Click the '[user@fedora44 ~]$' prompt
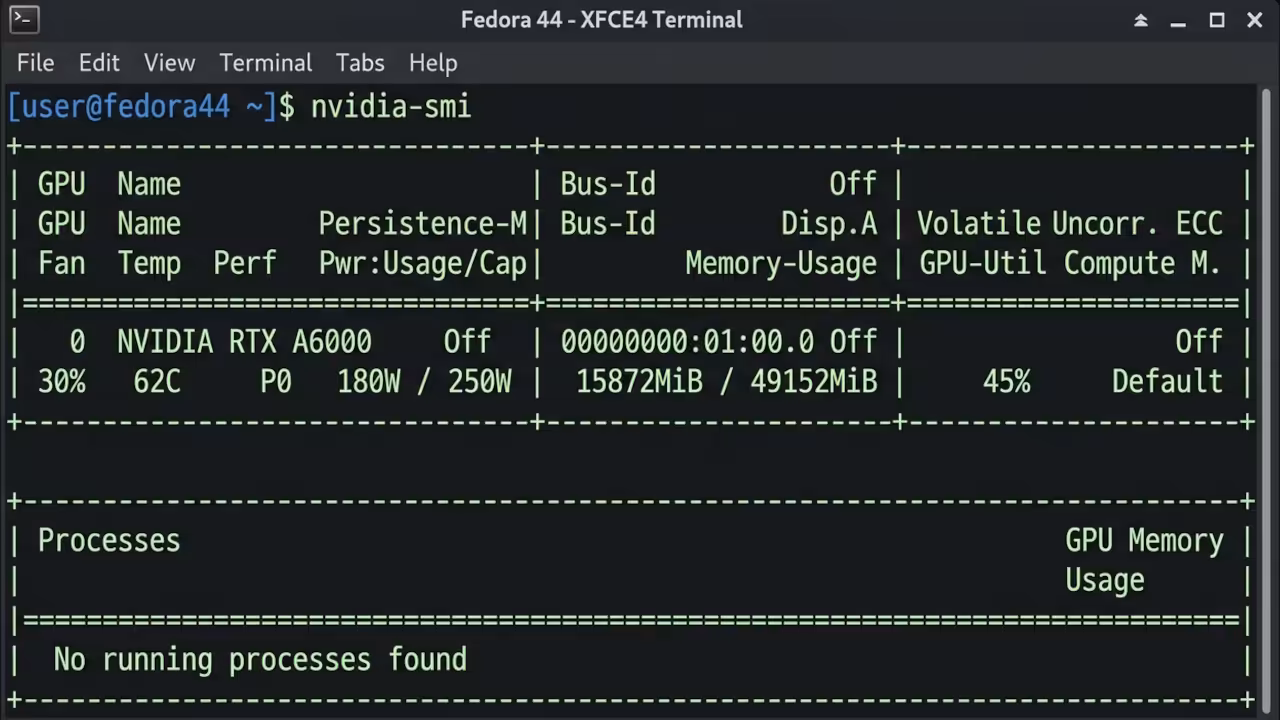The image size is (1280, 720). point(151,106)
